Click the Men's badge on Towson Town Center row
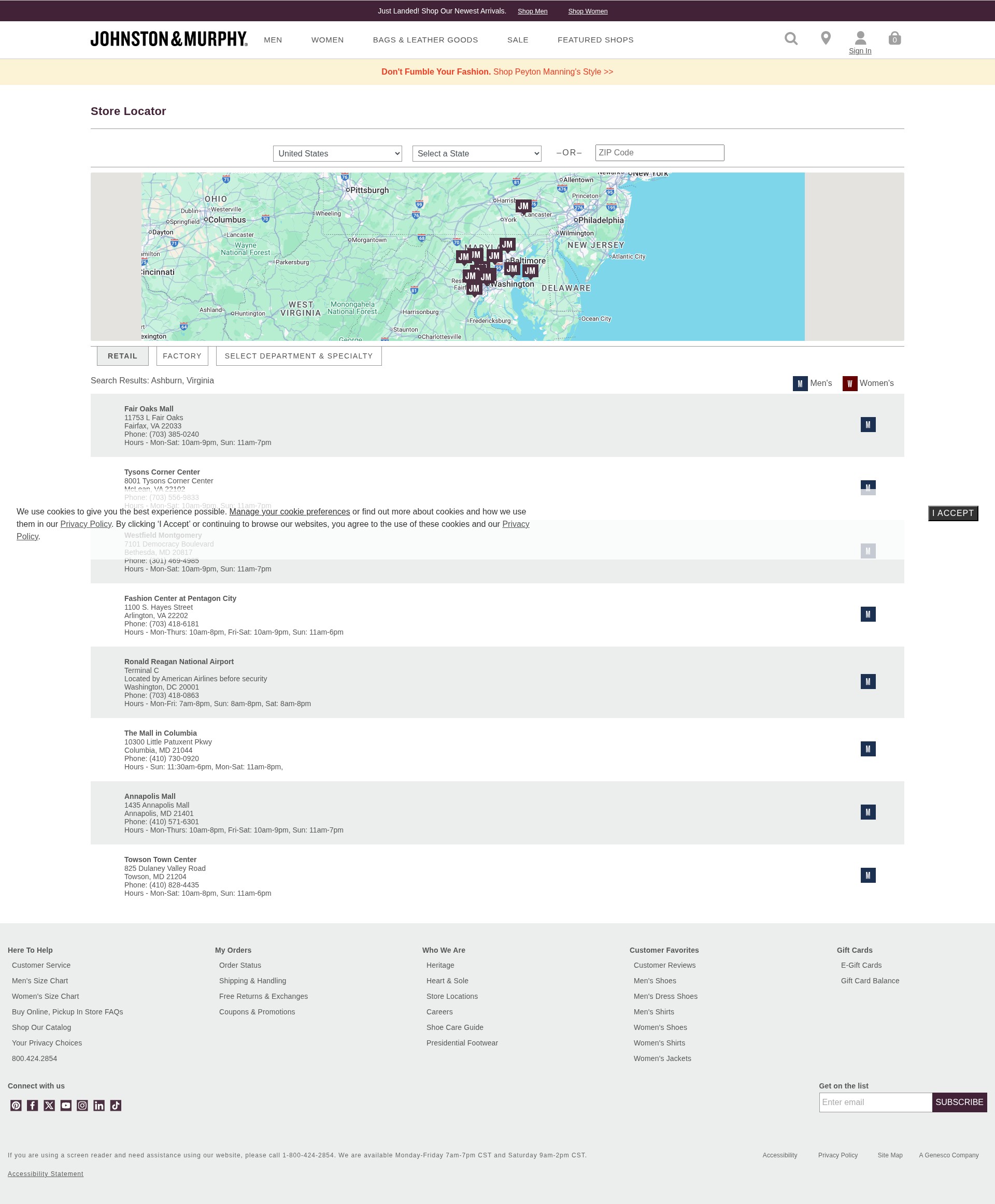The width and height of the screenshot is (995, 1204). coord(868,875)
